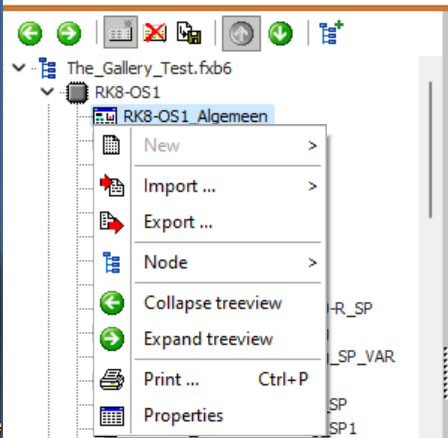Choose Export ... from context menu
This screenshot has width=448, height=438.
(210, 222)
